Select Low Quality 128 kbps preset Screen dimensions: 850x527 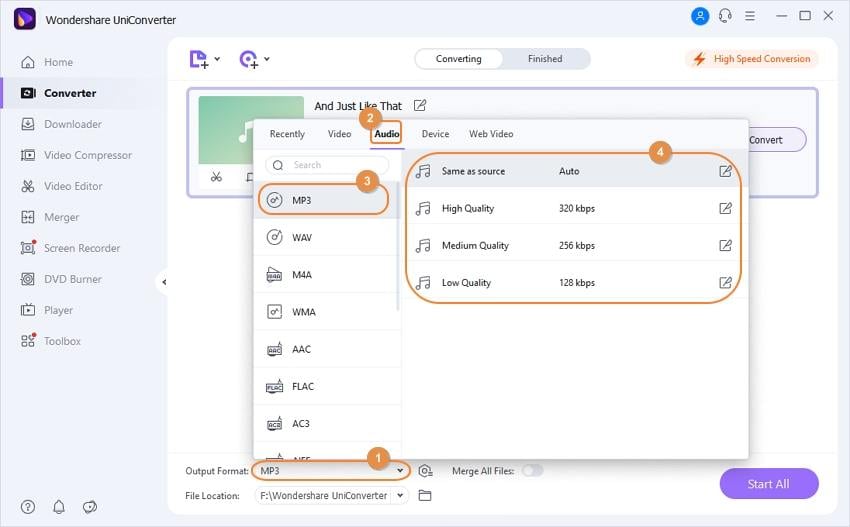(x=574, y=282)
